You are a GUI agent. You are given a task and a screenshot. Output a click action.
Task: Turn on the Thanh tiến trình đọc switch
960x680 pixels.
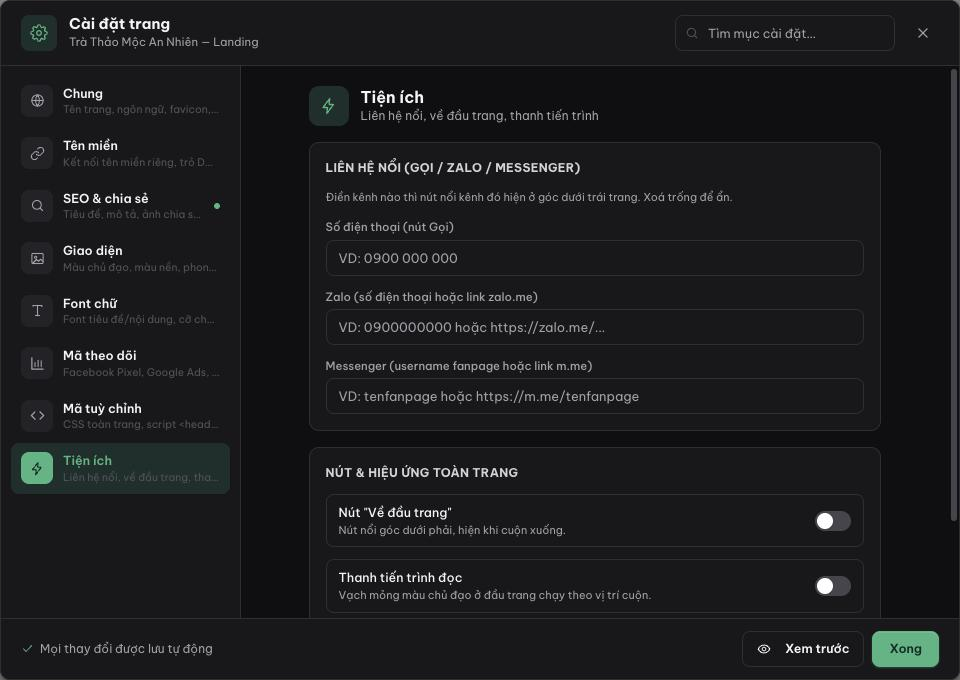(833, 586)
